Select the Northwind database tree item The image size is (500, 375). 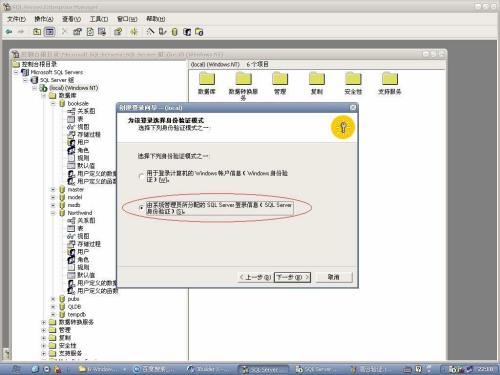click(x=80, y=213)
